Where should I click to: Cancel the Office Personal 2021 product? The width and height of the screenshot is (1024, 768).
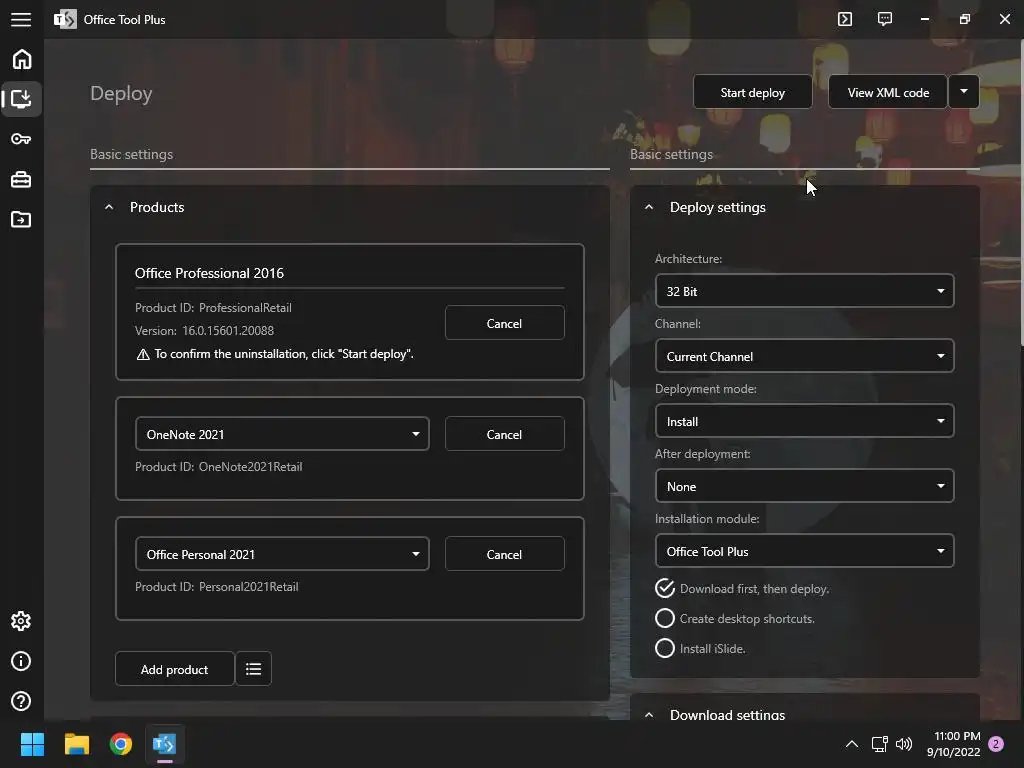click(504, 554)
